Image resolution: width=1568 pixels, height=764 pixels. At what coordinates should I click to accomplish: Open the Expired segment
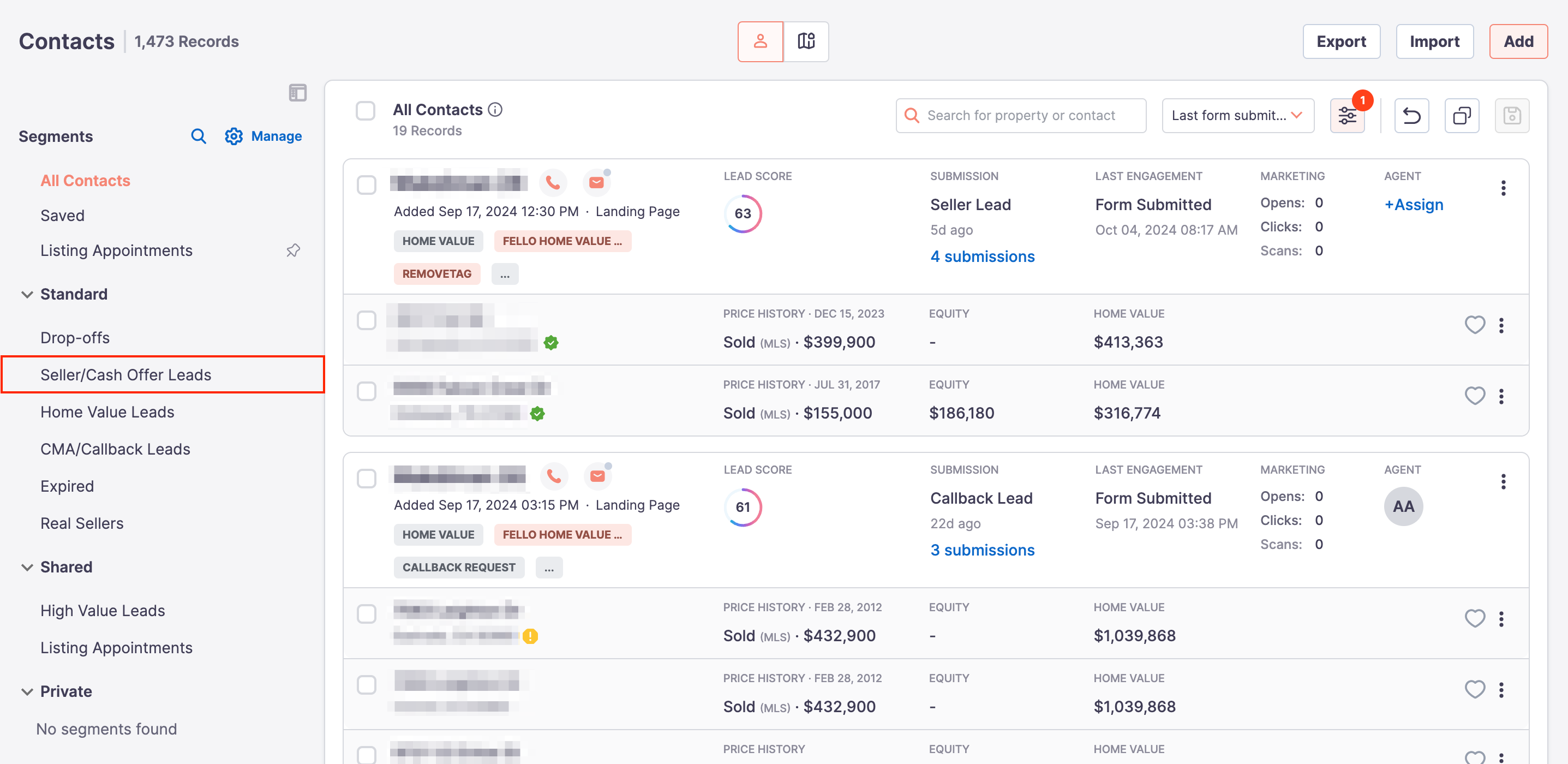click(x=67, y=486)
